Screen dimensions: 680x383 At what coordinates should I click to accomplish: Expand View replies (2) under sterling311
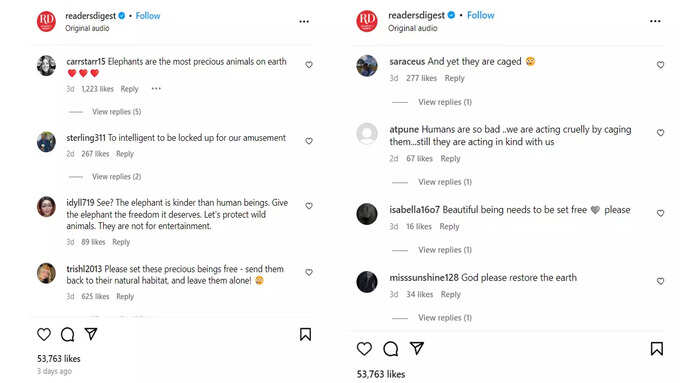click(x=117, y=177)
